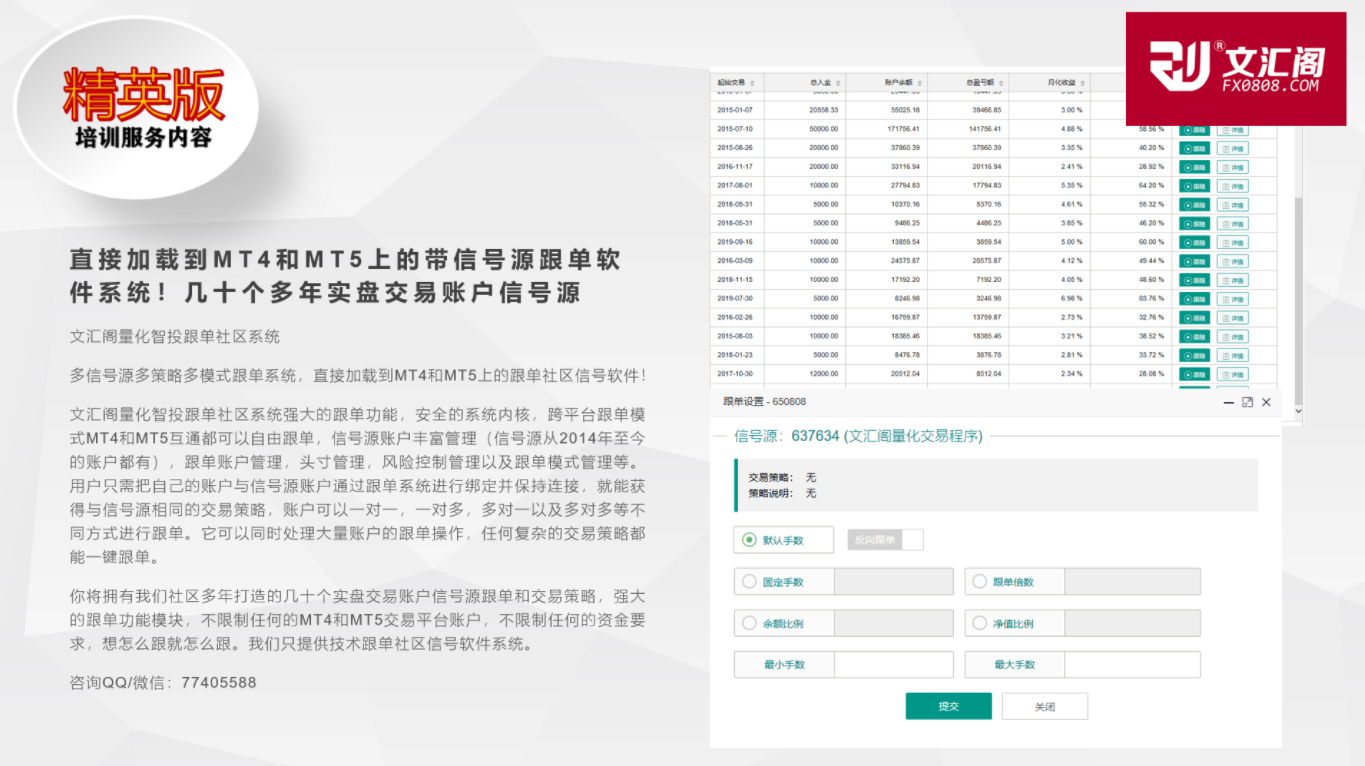This screenshot has height=766, width=1365.
Task: Click the 最大手数 input field
Action: click(x=1132, y=665)
